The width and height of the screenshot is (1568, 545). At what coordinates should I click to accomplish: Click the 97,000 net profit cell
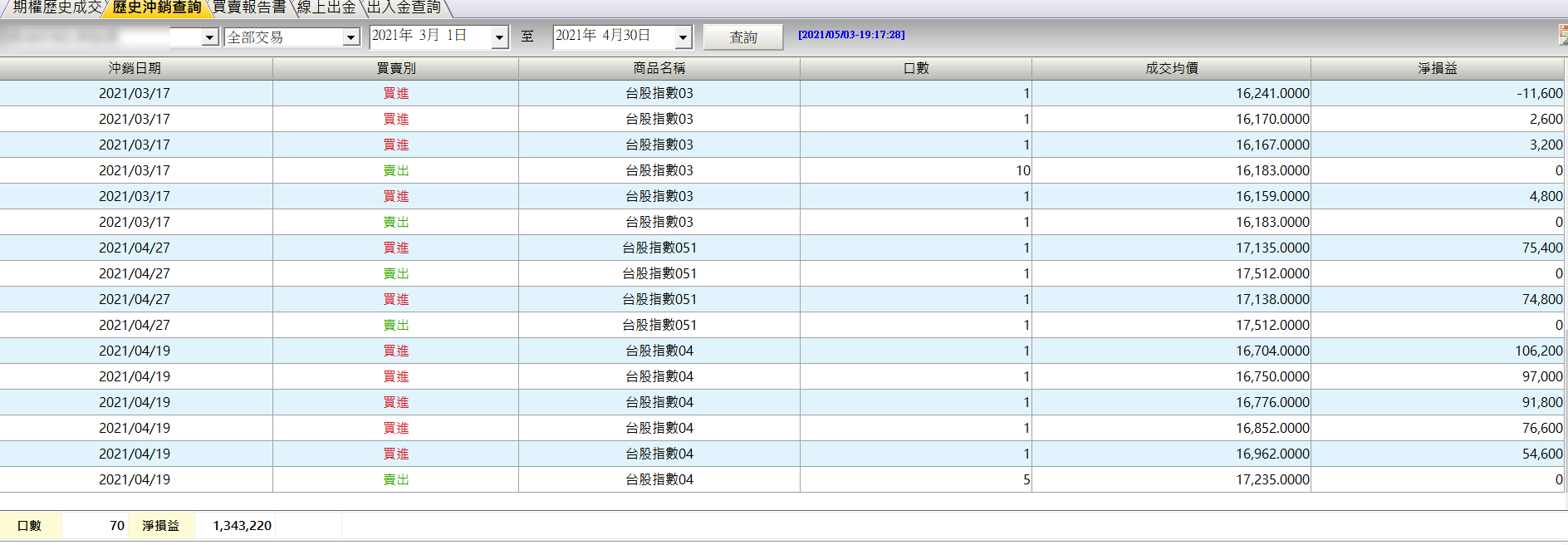click(1438, 376)
